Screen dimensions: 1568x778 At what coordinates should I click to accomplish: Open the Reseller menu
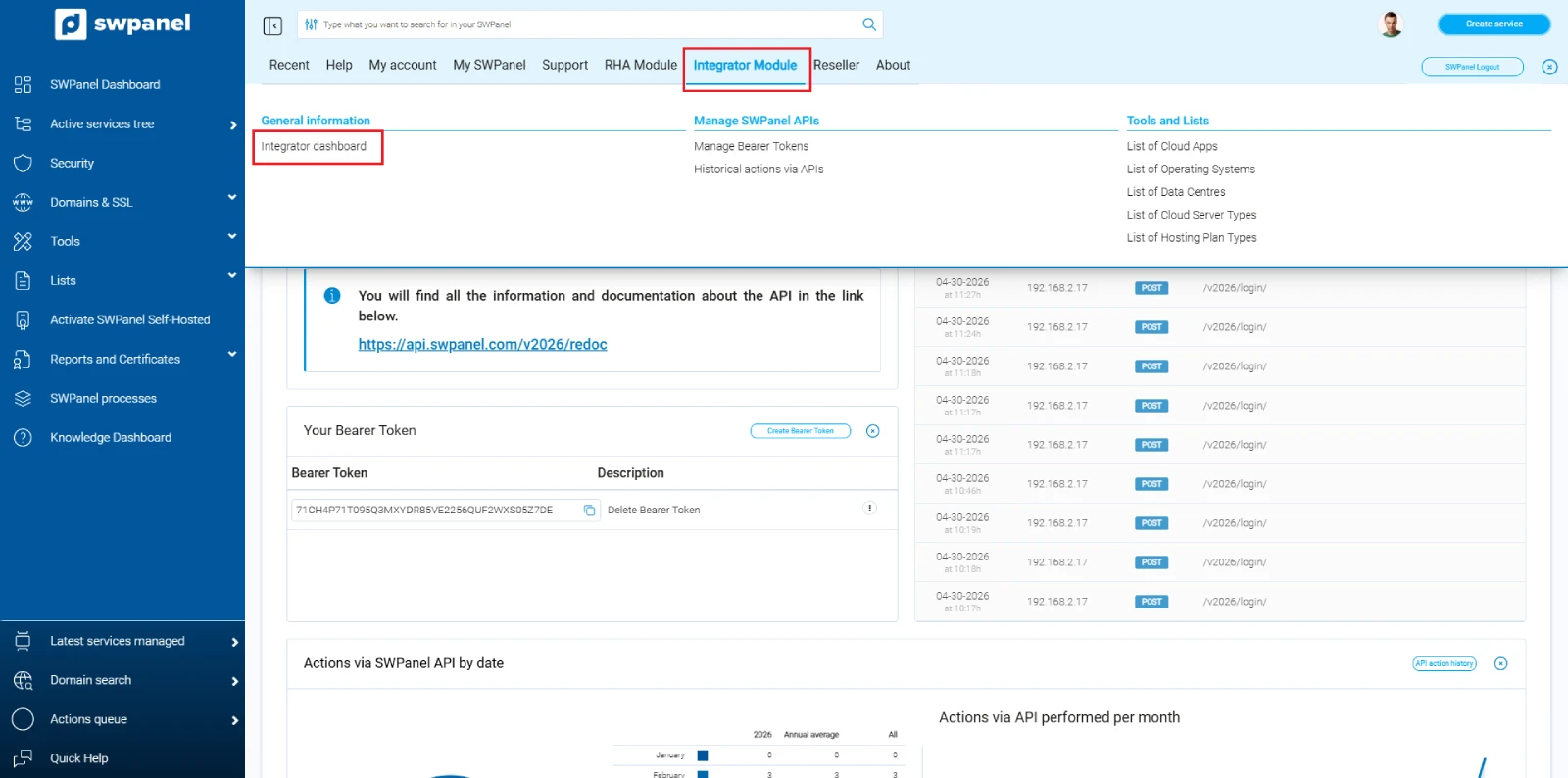click(836, 65)
